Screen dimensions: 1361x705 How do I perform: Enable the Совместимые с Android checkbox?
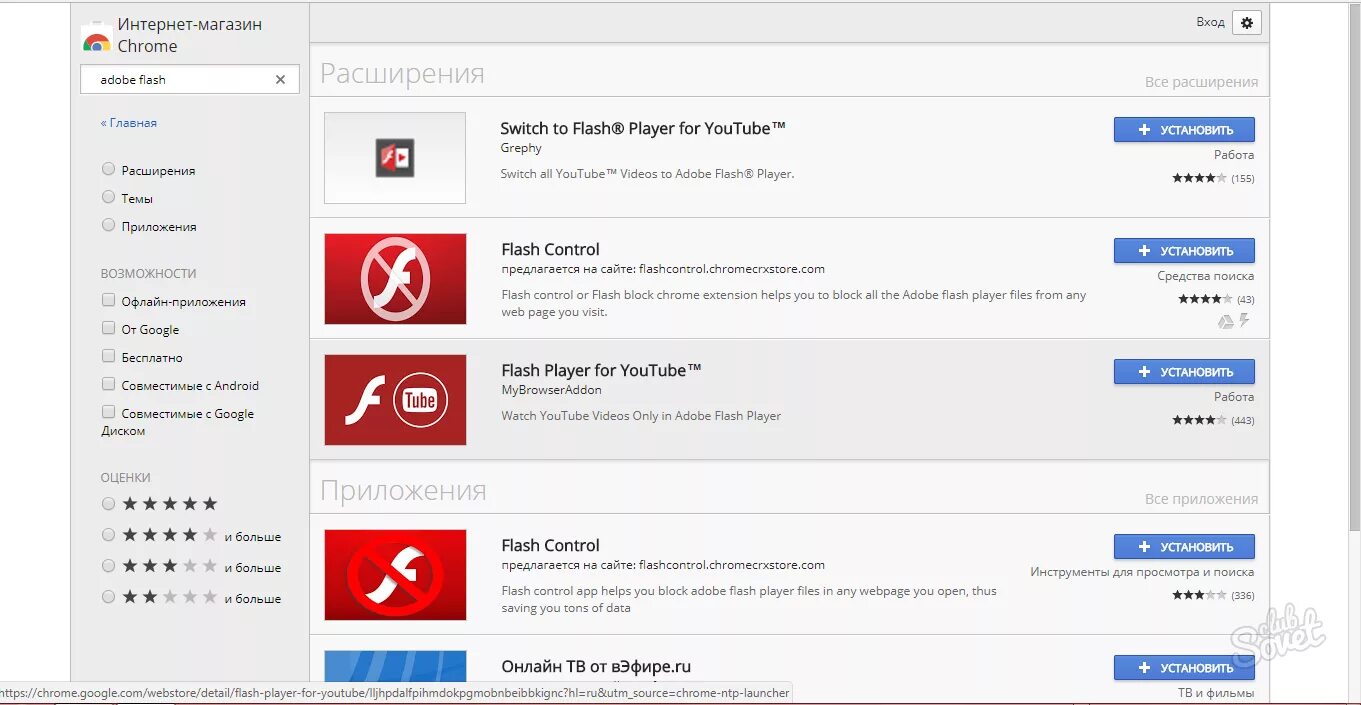point(108,384)
